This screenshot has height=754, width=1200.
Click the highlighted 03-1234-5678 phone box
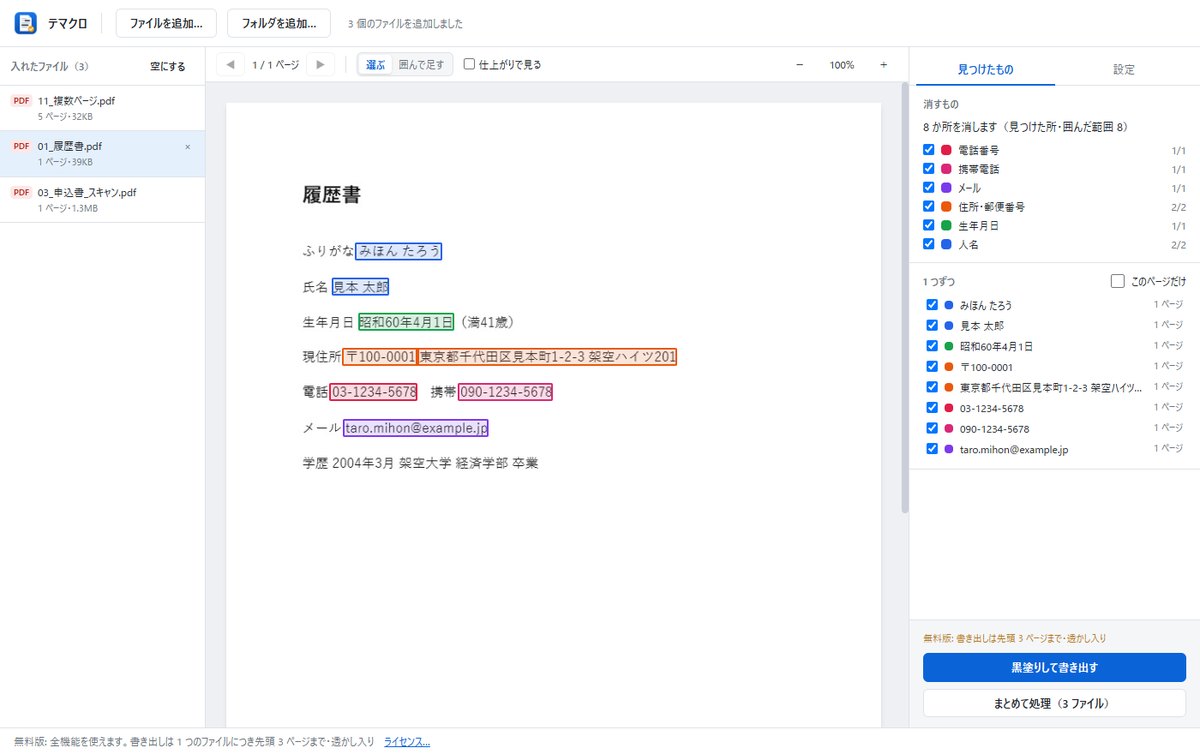coord(373,391)
